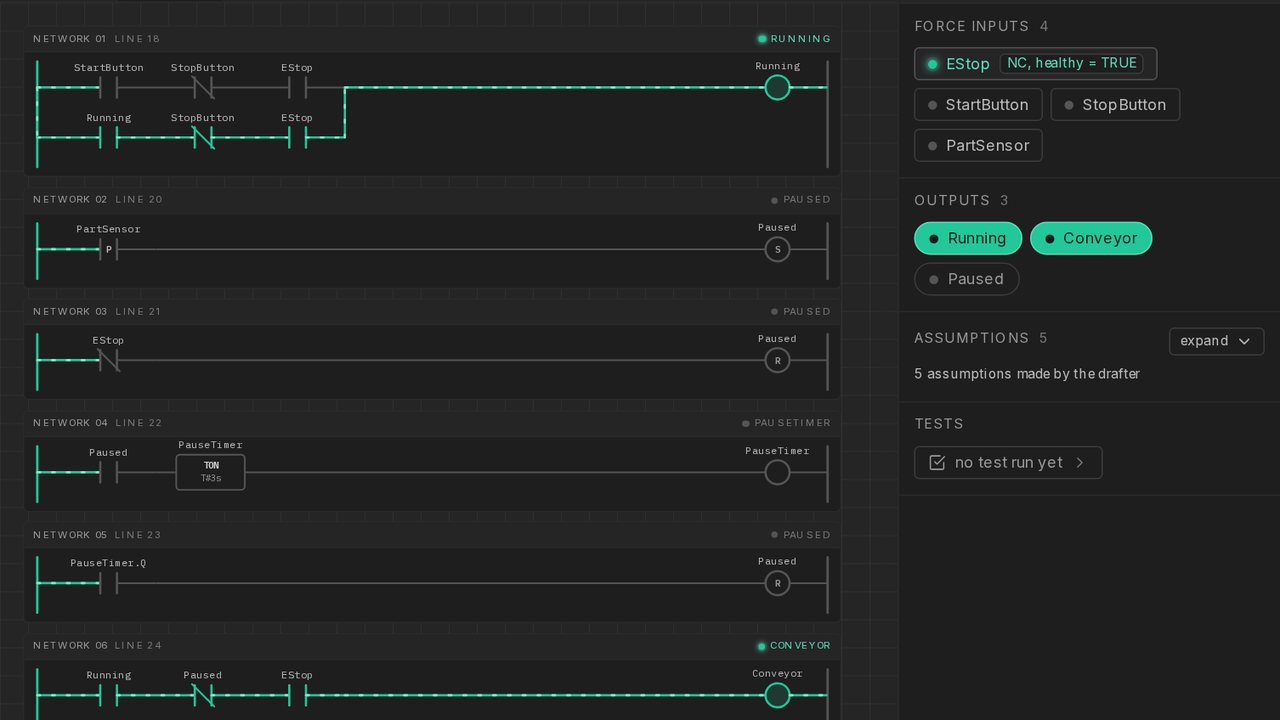Click the PauseTimer output coil in Network 04

click(777, 472)
